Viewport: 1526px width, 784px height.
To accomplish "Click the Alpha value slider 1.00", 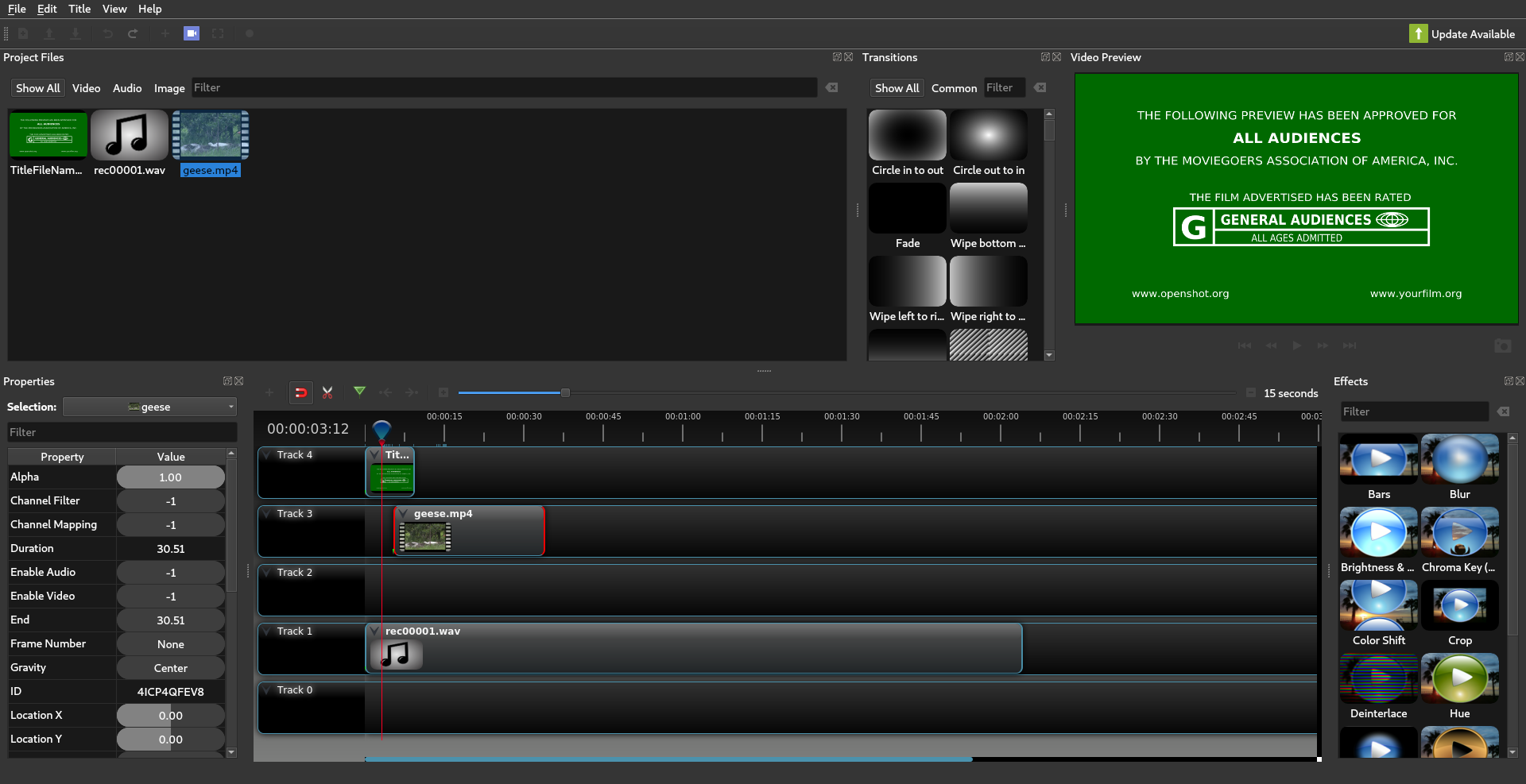I will (170, 477).
